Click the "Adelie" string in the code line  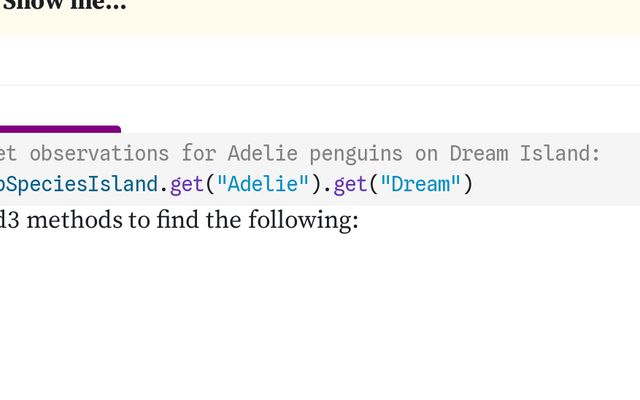252,184
